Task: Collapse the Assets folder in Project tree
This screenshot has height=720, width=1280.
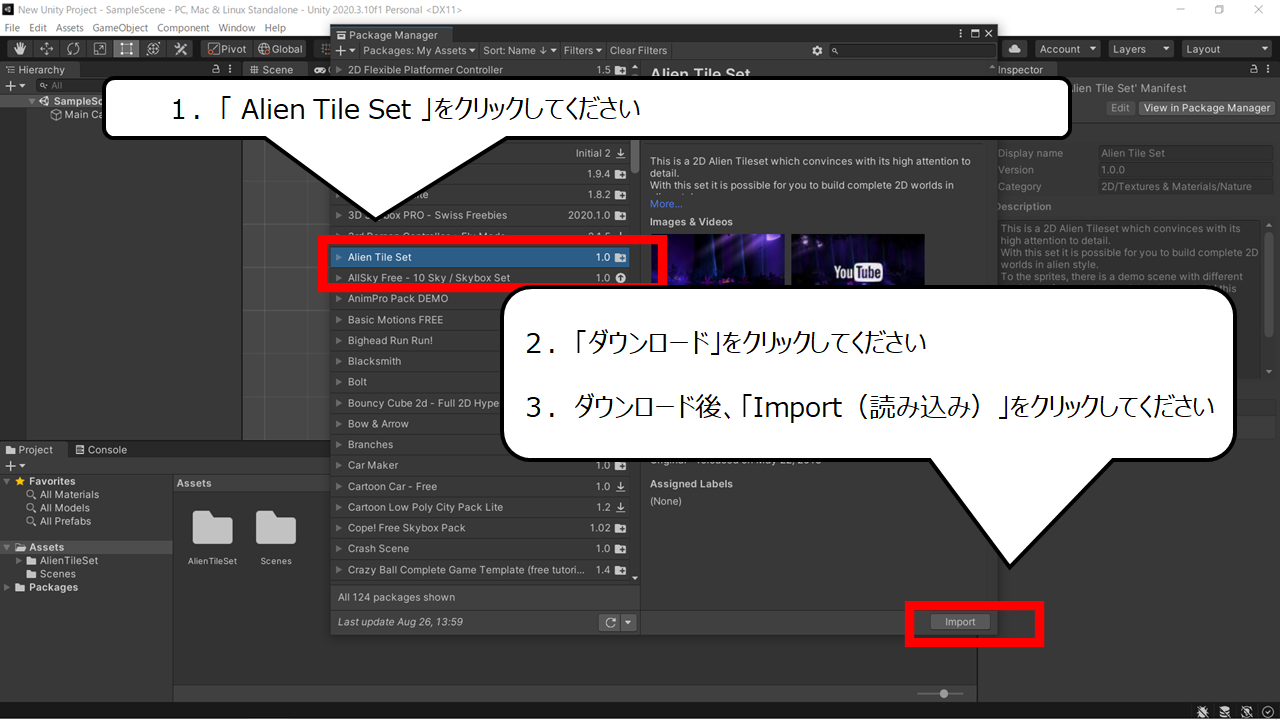Action: pyautogui.click(x=8, y=548)
